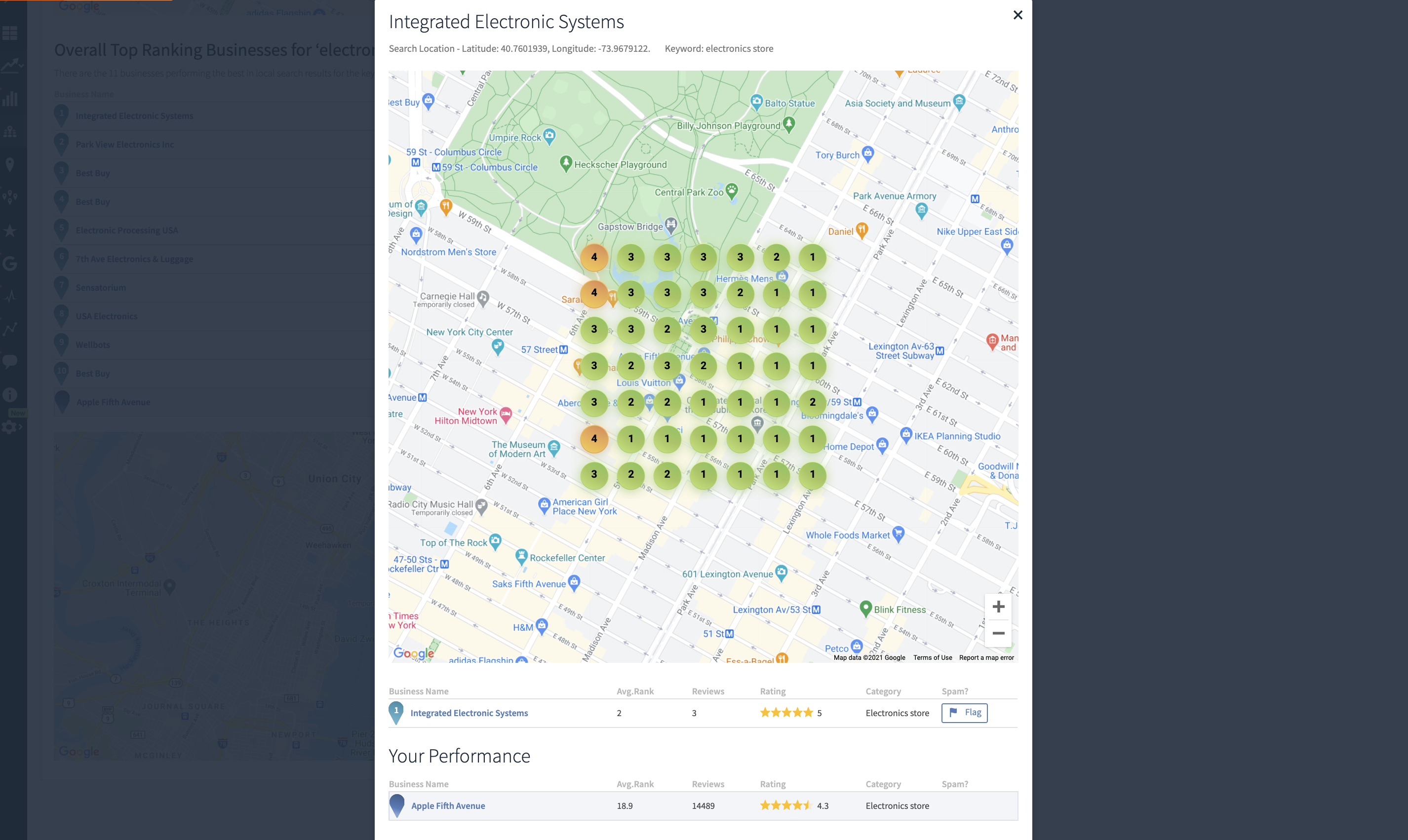1408x840 pixels.
Task: Click Report a map error link
Action: pyautogui.click(x=986, y=658)
